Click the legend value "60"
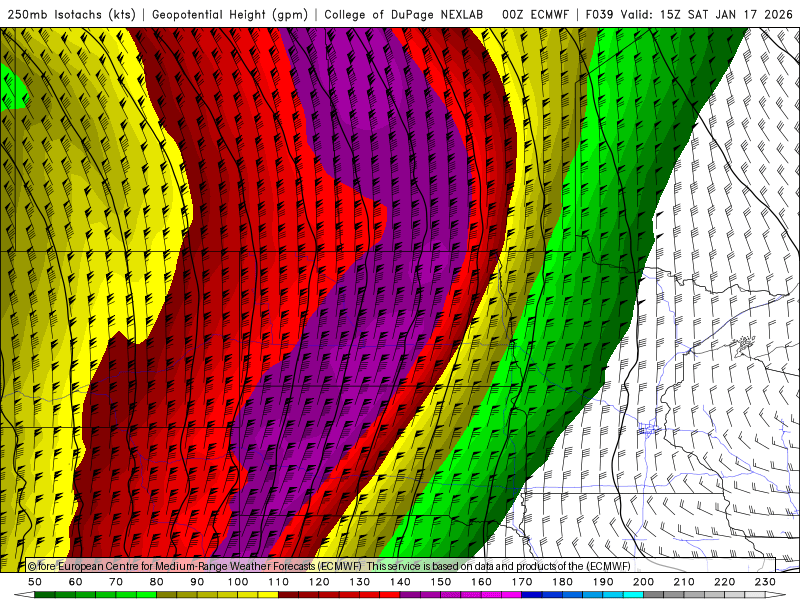Viewport: 800px width, 600px height. 76,582
